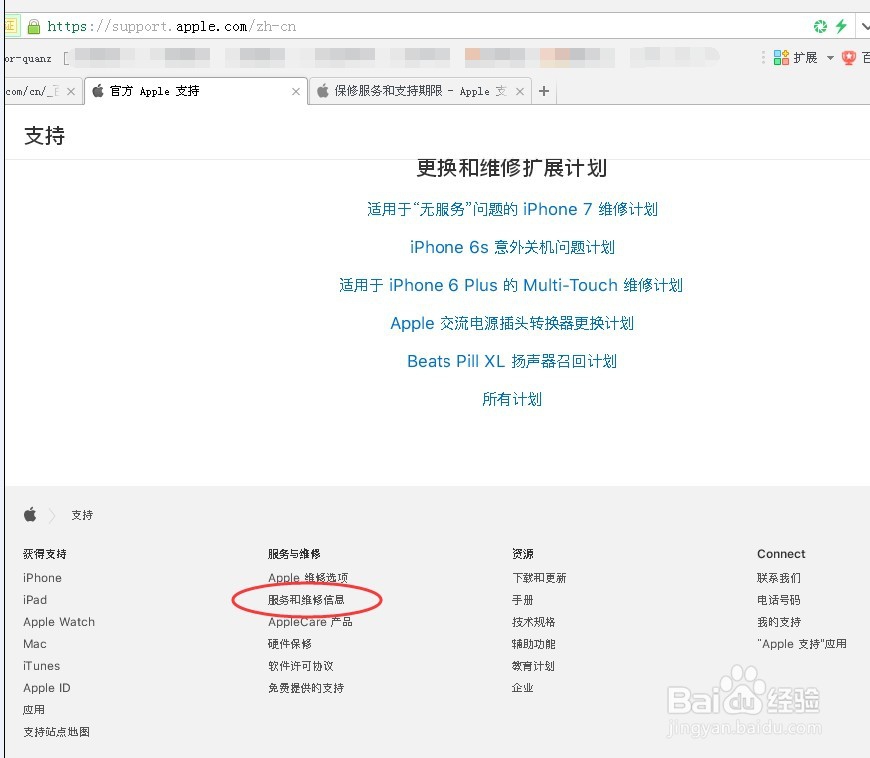
Task: Open the 手册 link
Action: pyautogui.click(x=522, y=600)
